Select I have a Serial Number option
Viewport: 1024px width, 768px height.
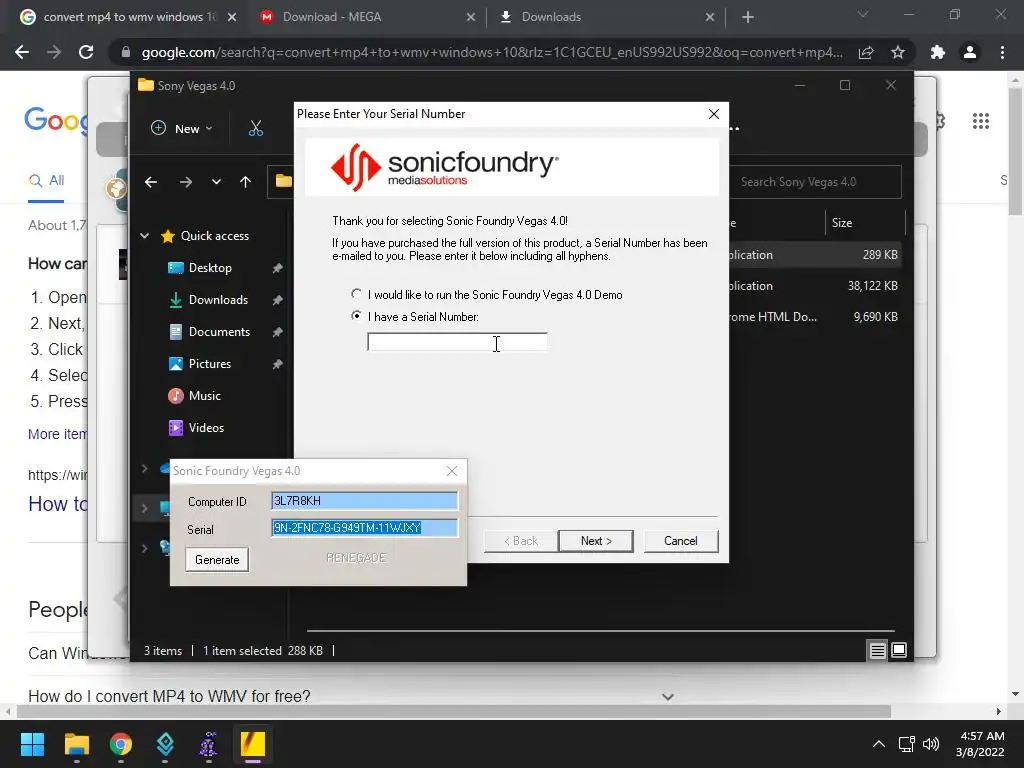coord(357,316)
